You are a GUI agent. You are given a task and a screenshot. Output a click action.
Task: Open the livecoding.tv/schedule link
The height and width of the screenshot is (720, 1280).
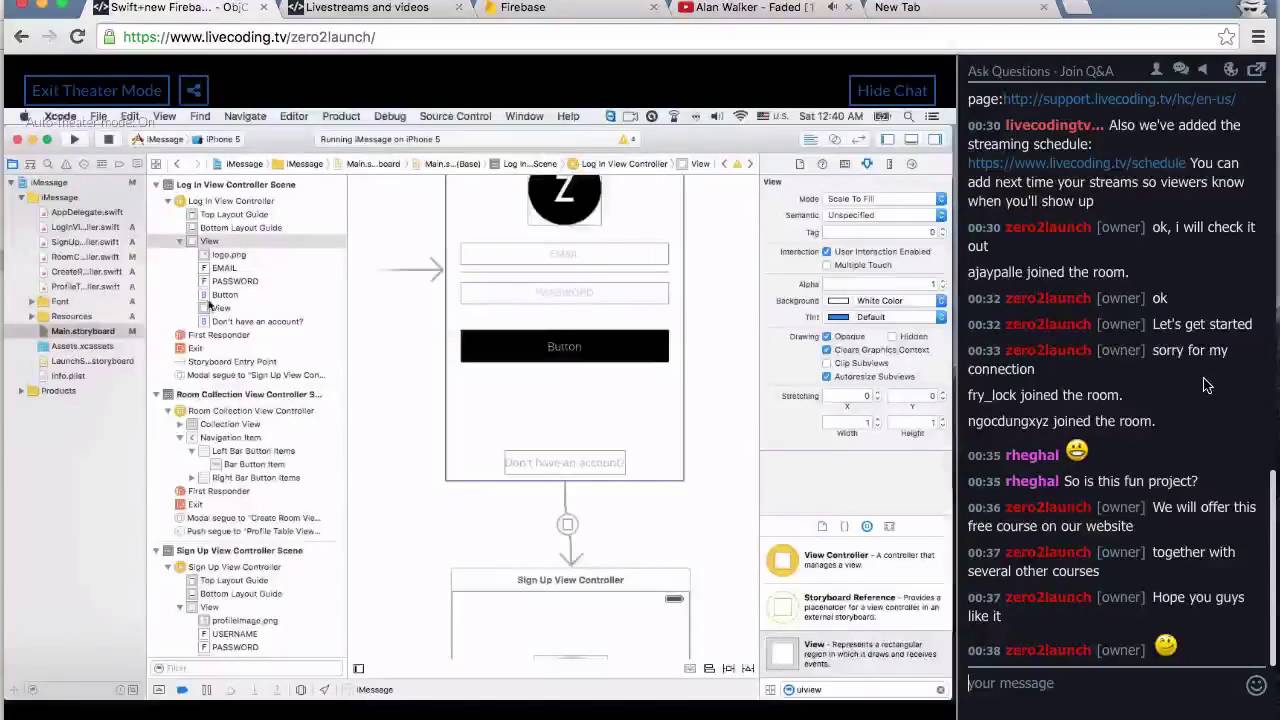(1076, 163)
